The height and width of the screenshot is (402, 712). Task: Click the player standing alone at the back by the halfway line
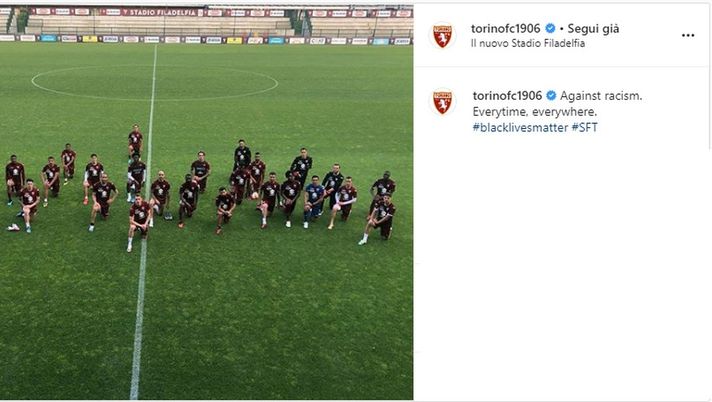point(135,141)
